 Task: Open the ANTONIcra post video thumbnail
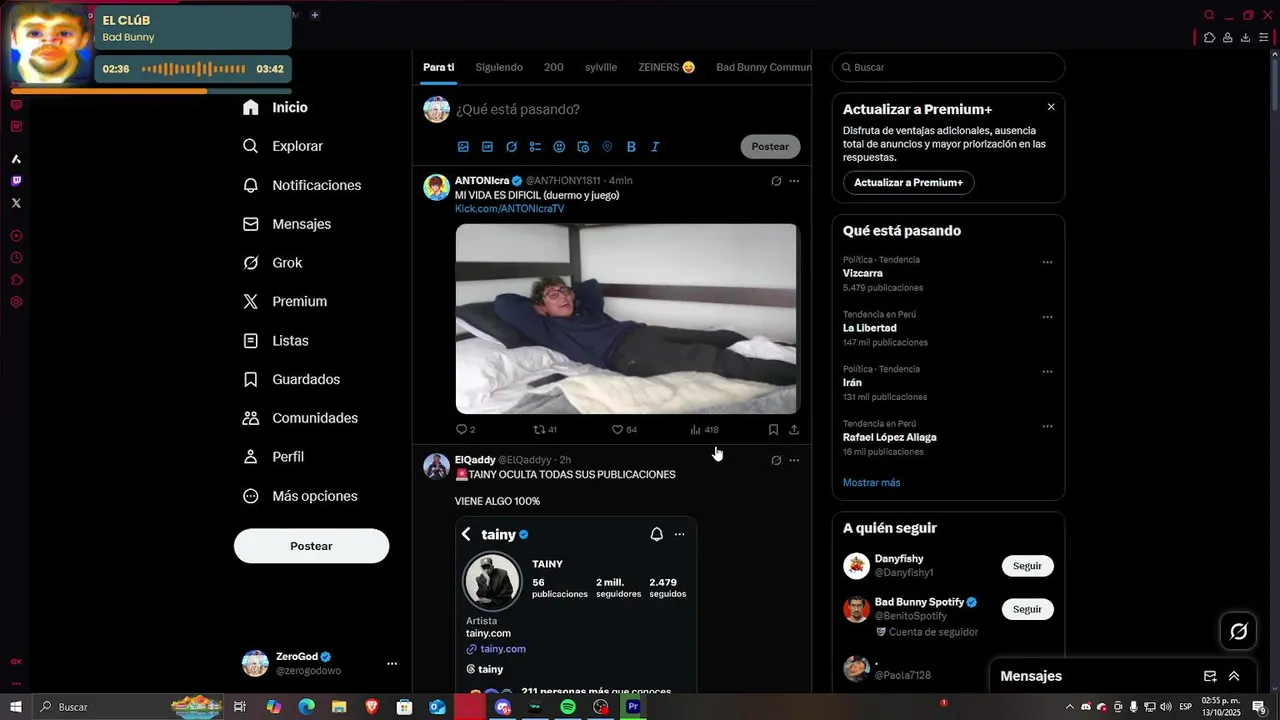[x=627, y=318]
